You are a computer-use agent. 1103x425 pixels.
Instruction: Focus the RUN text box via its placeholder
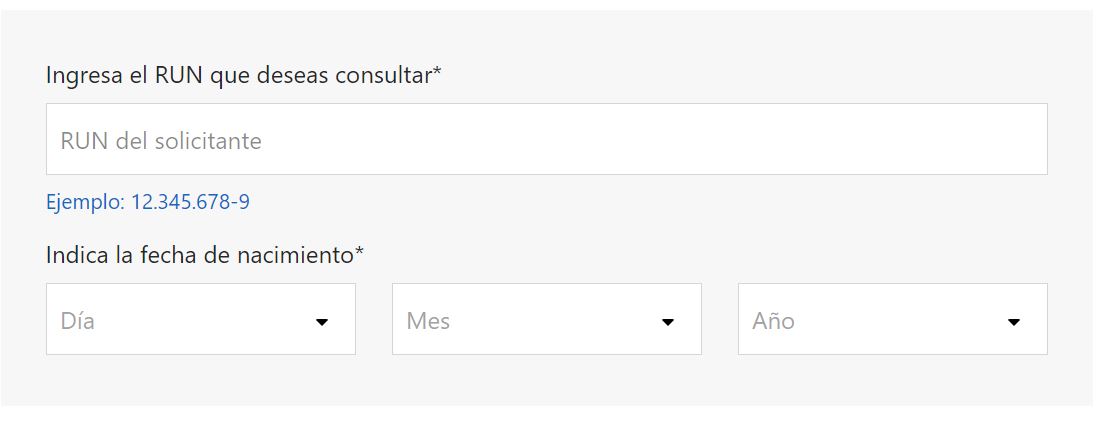[161, 141]
